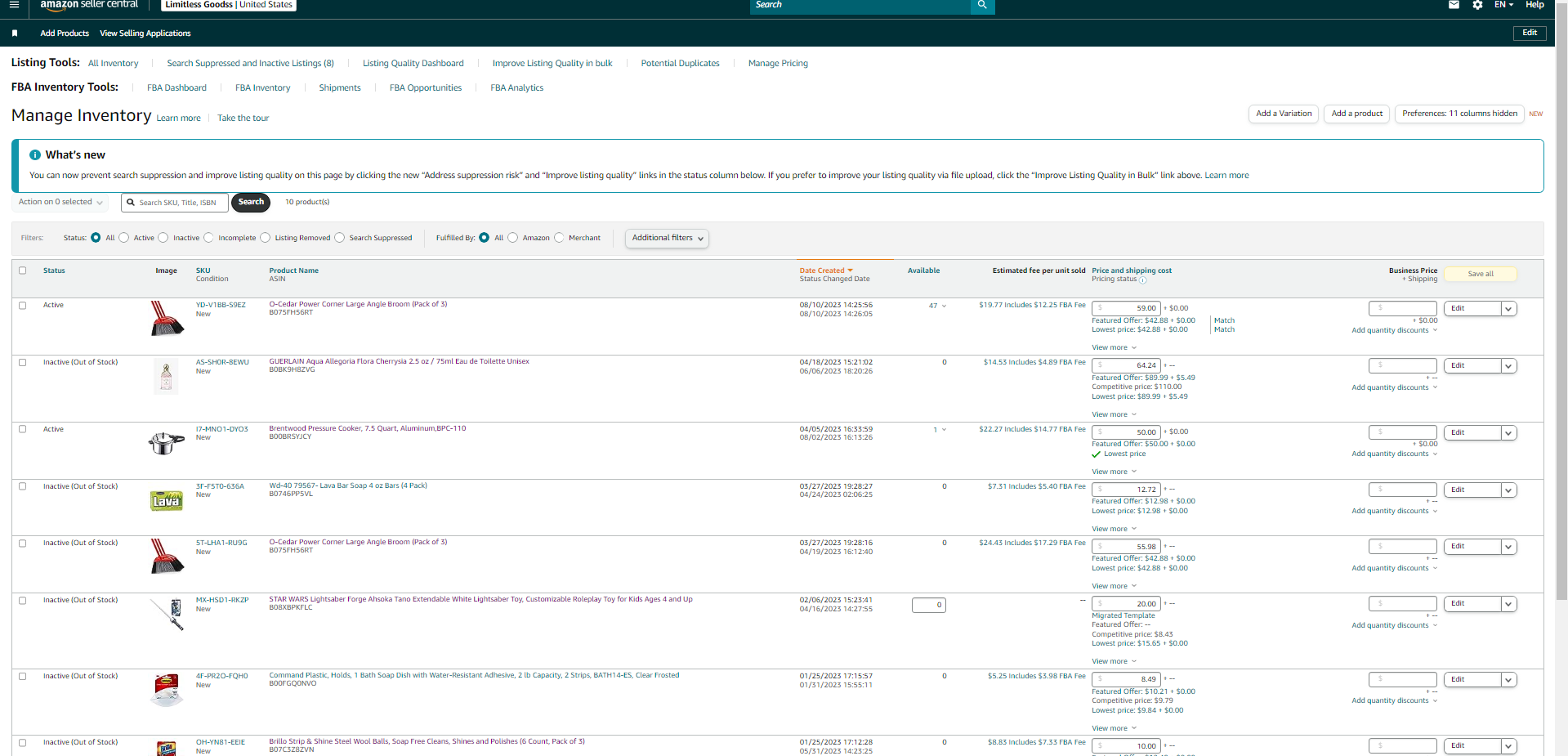The image size is (1568, 756).
Task: Choose the Listing Removed radio filter
Action: point(265,238)
